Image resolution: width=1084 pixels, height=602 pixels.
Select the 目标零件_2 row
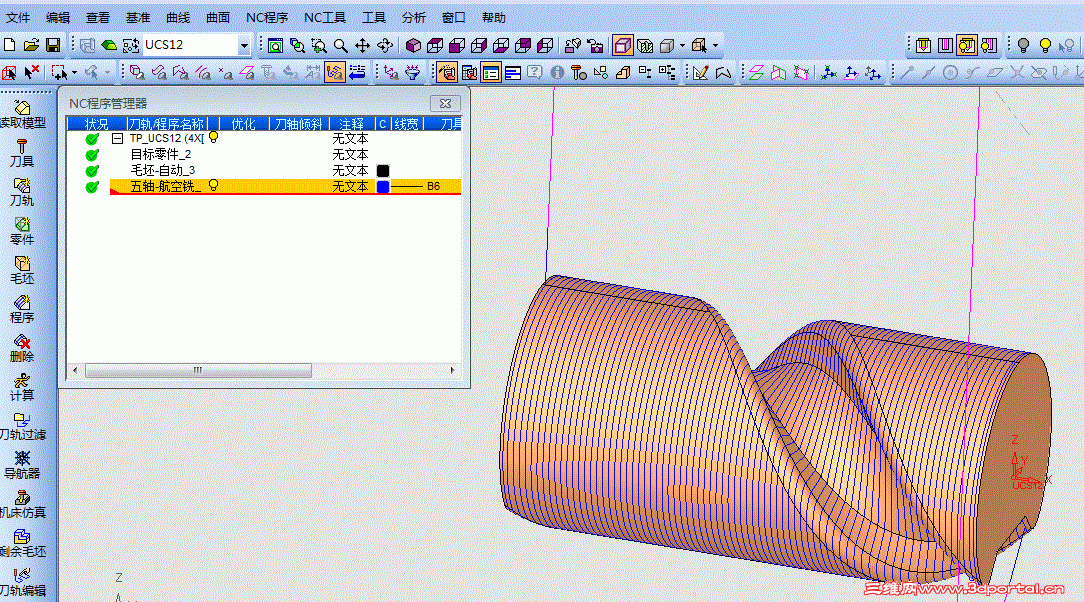160,154
